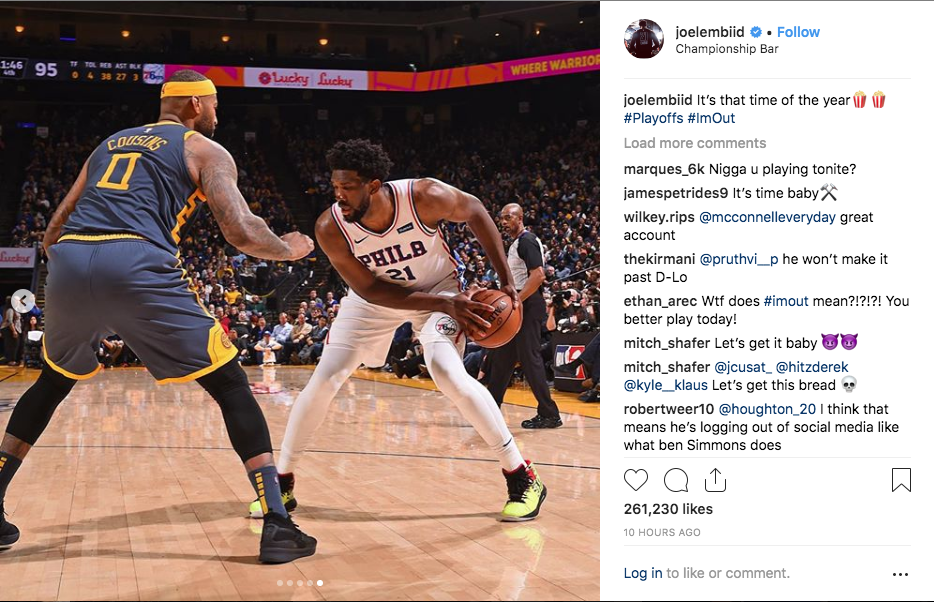
Task: Visit robertweer10 commenter profile
Action: 668,409
